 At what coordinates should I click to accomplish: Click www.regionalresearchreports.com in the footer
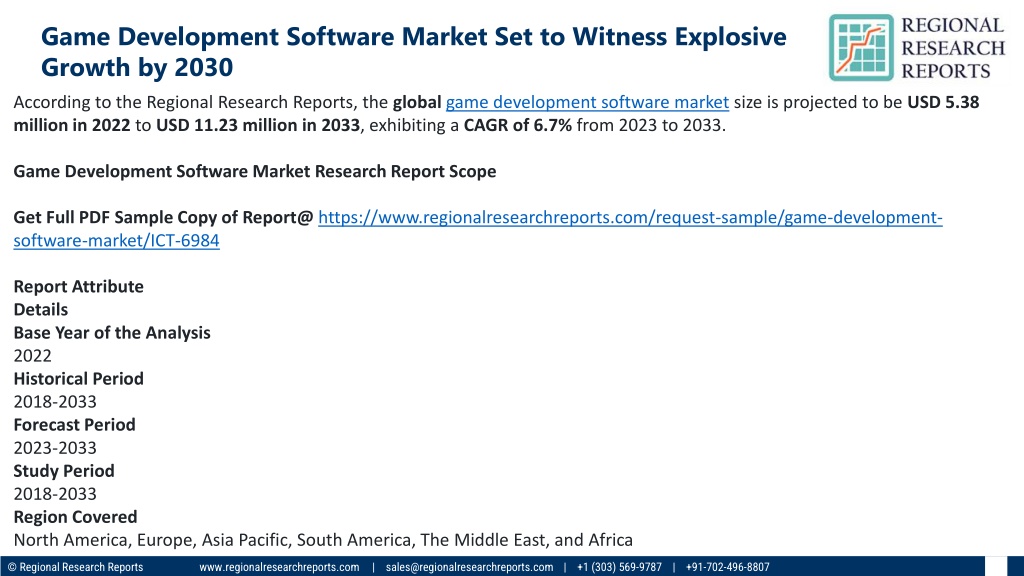click(x=279, y=567)
